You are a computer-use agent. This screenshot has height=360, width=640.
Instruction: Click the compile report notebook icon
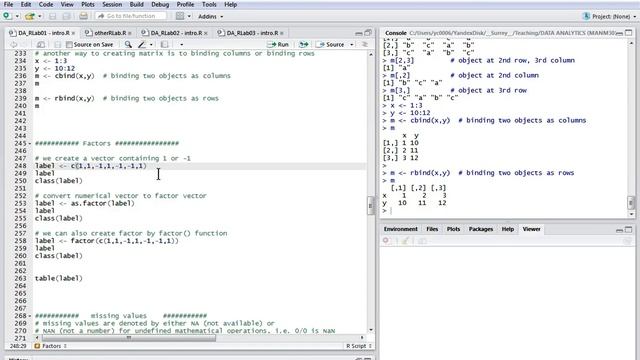(164, 44)
